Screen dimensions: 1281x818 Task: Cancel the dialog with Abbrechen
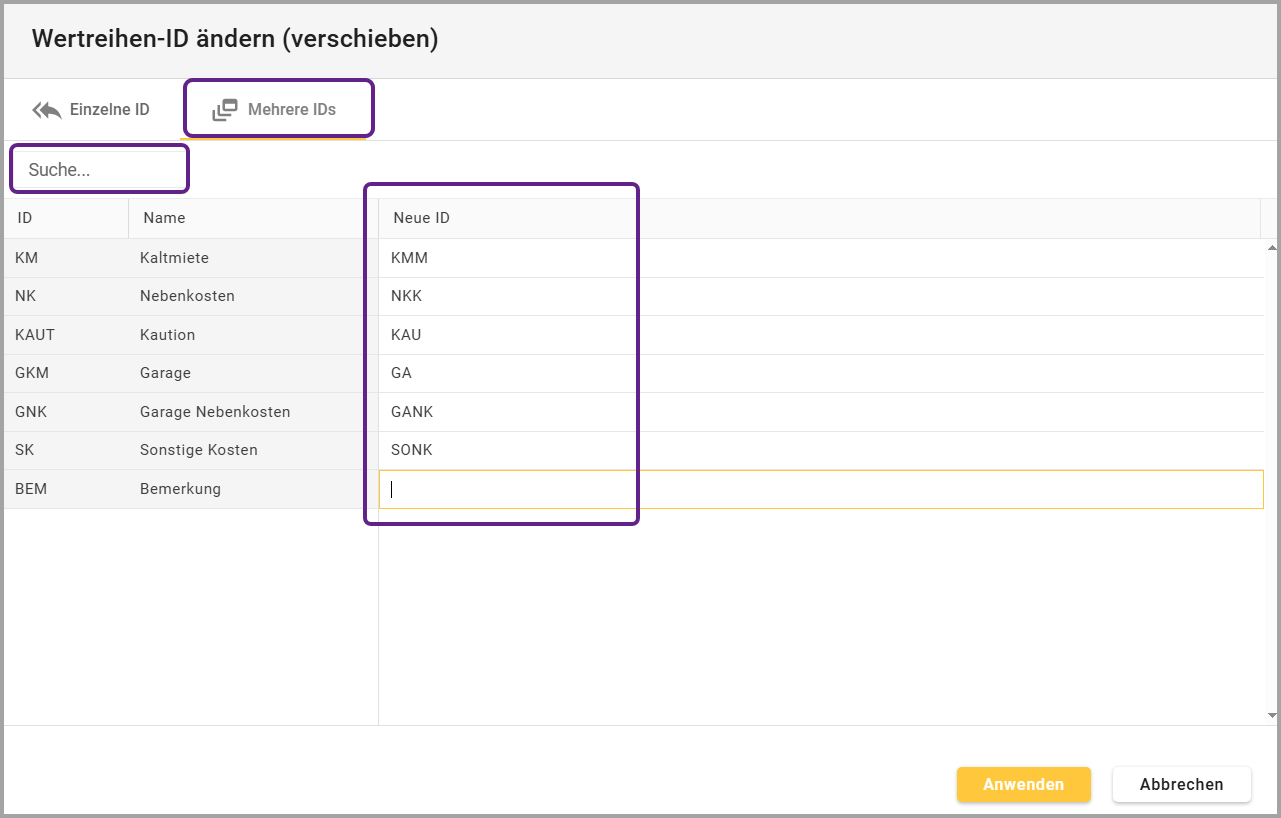tap(1181, 785)
